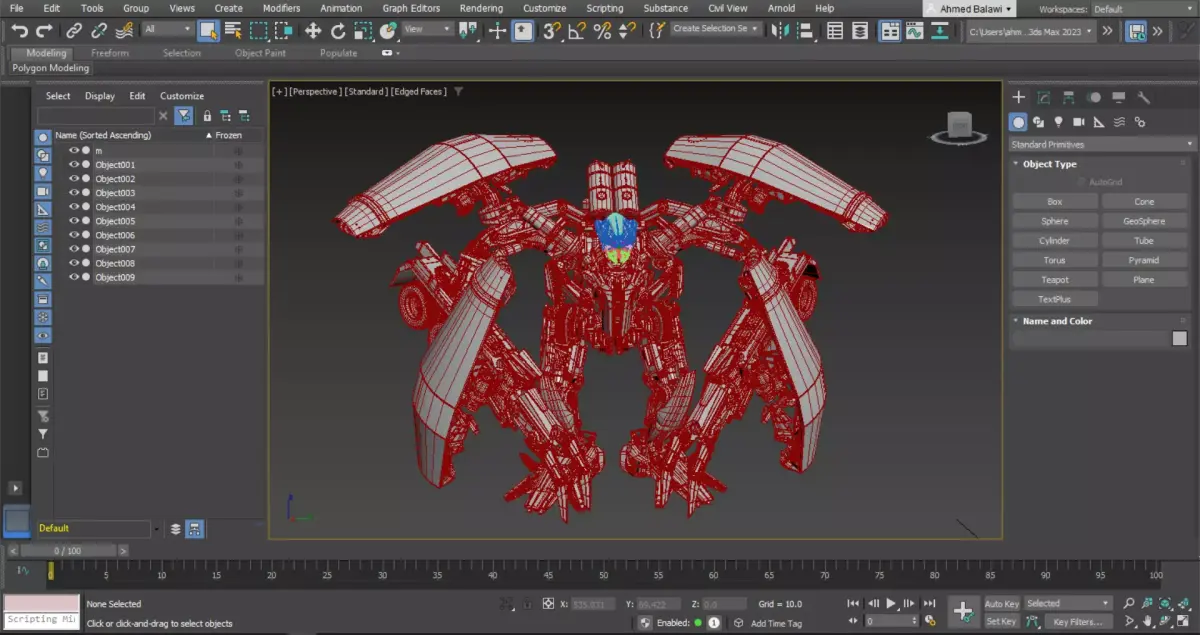
Task: Click the Undo arrow in the toolbar
Action: tap(19, 30)
